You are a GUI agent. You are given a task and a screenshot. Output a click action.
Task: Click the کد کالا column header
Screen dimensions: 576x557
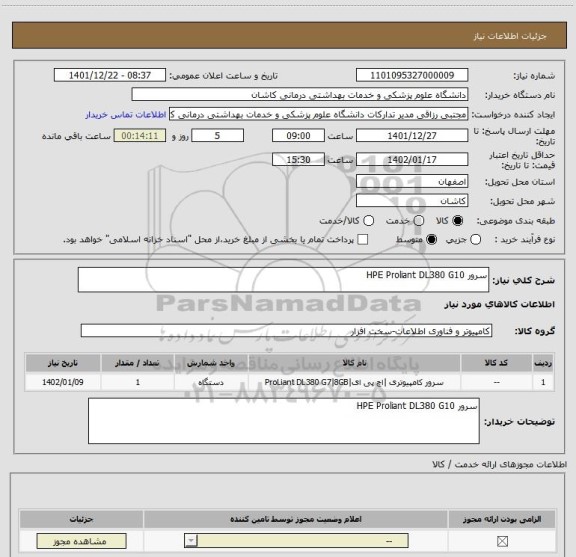tap(496, 363)
